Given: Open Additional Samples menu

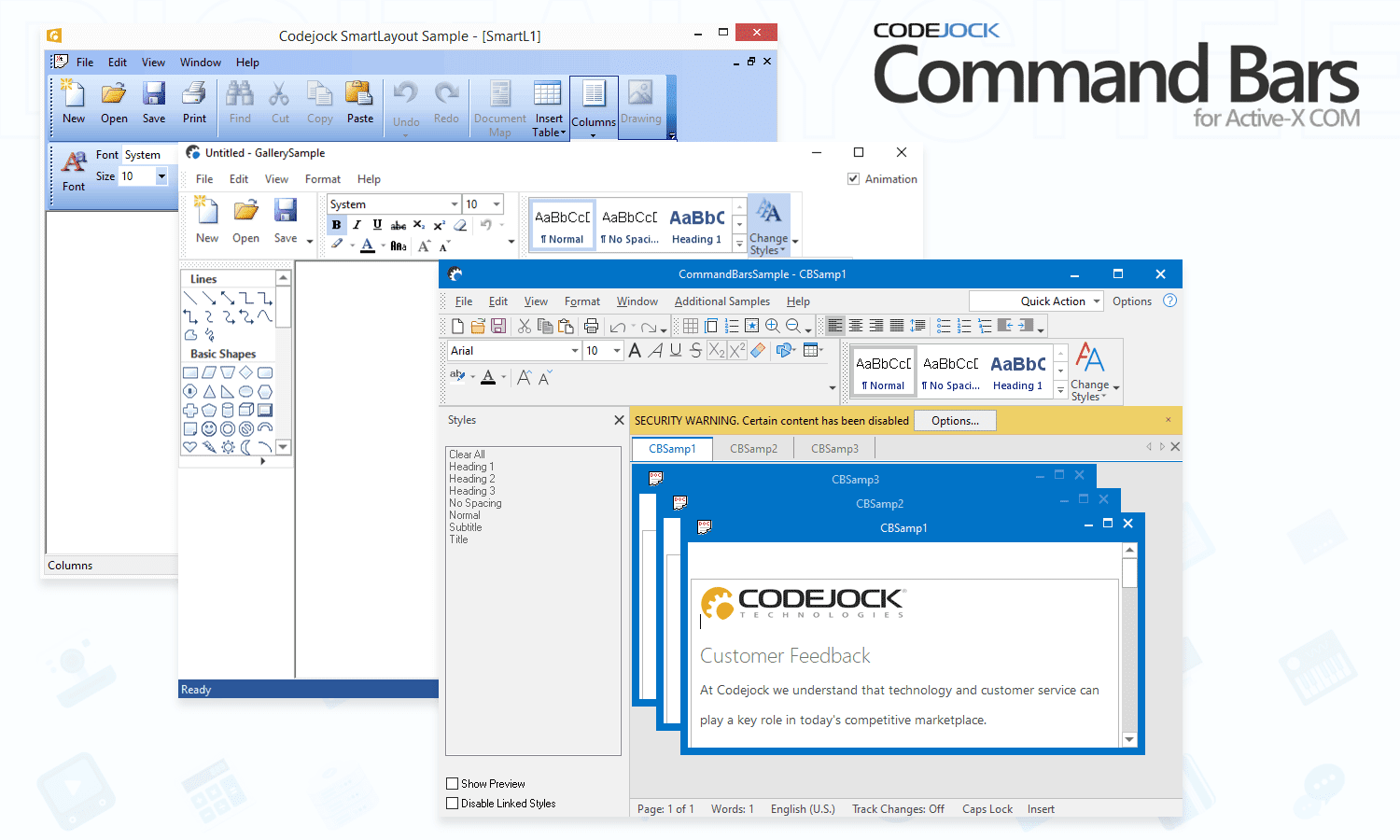Looking at the screenshot, I should [721, 301].
